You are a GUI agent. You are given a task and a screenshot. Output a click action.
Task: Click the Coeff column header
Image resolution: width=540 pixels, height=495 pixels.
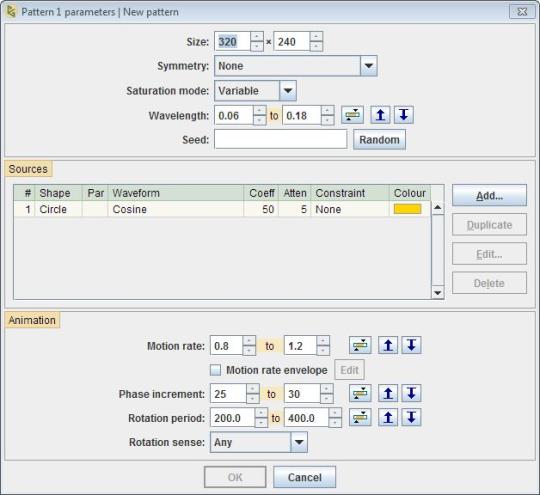pyautogui.click(x=262, y=193)
